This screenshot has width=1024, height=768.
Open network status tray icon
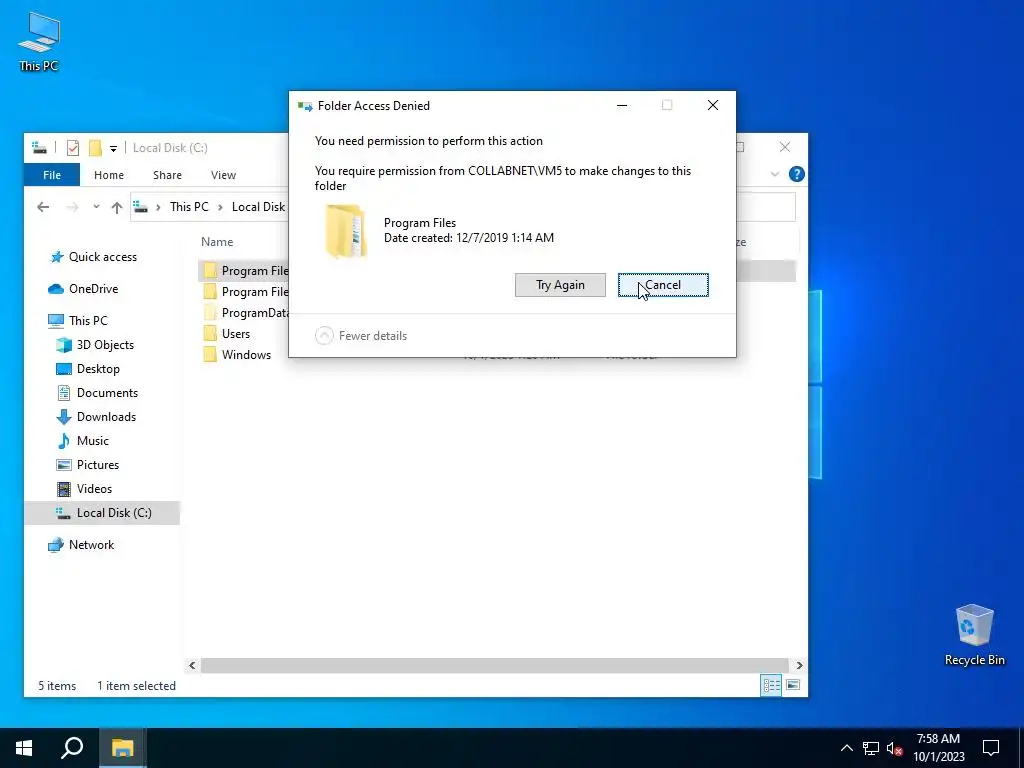pyautogui.click(x=871, y=748)
